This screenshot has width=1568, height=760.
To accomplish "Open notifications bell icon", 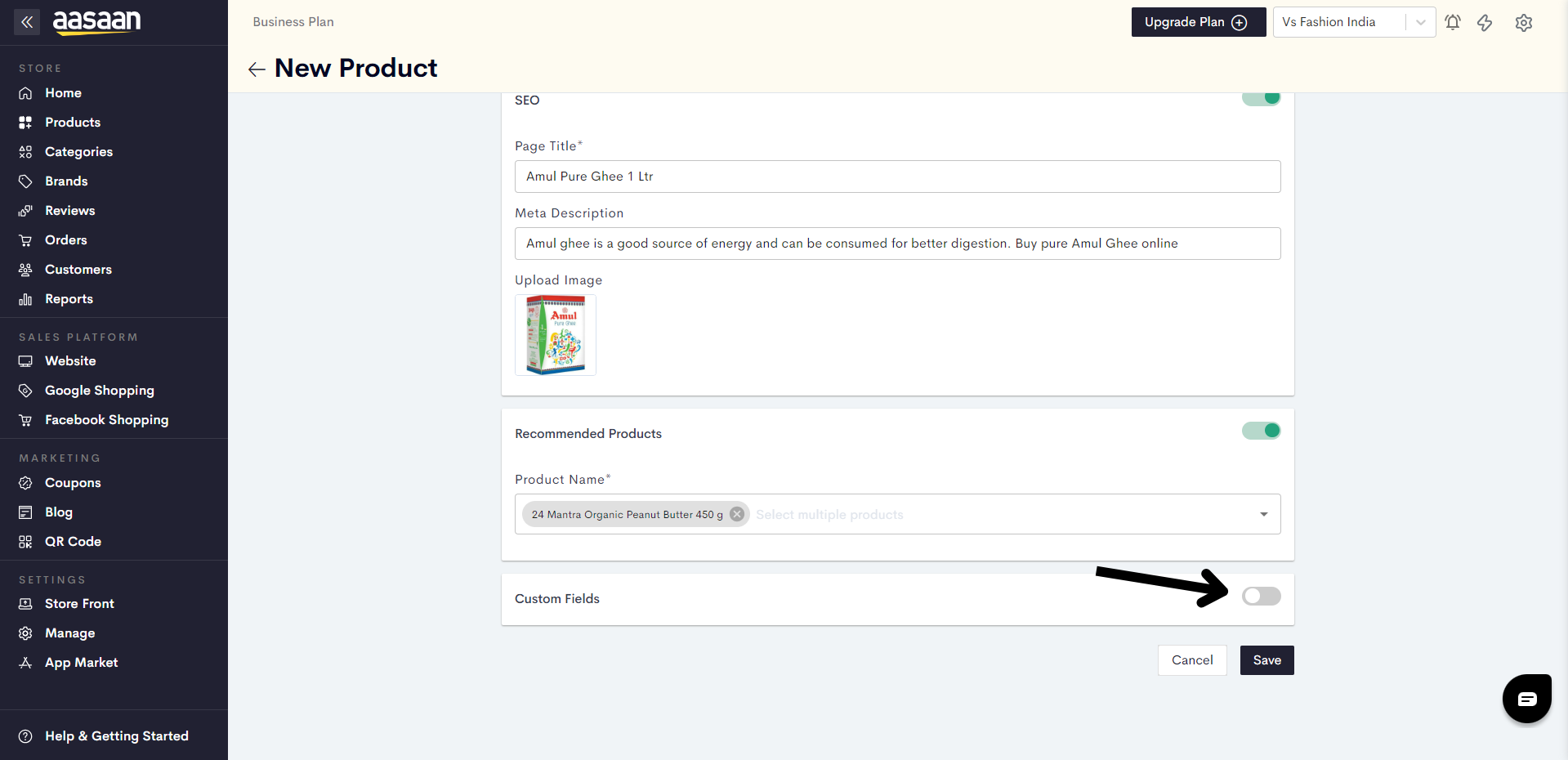I will [1453, 22].
